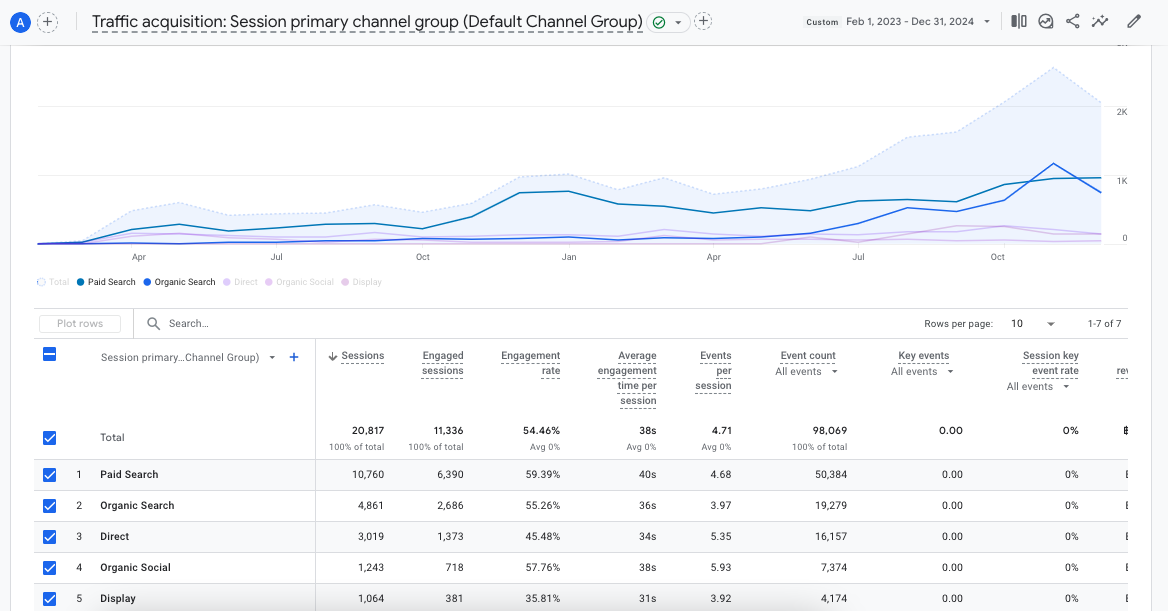Open the compare view columns icon

pyautogui.click(x=1018, y=21)
